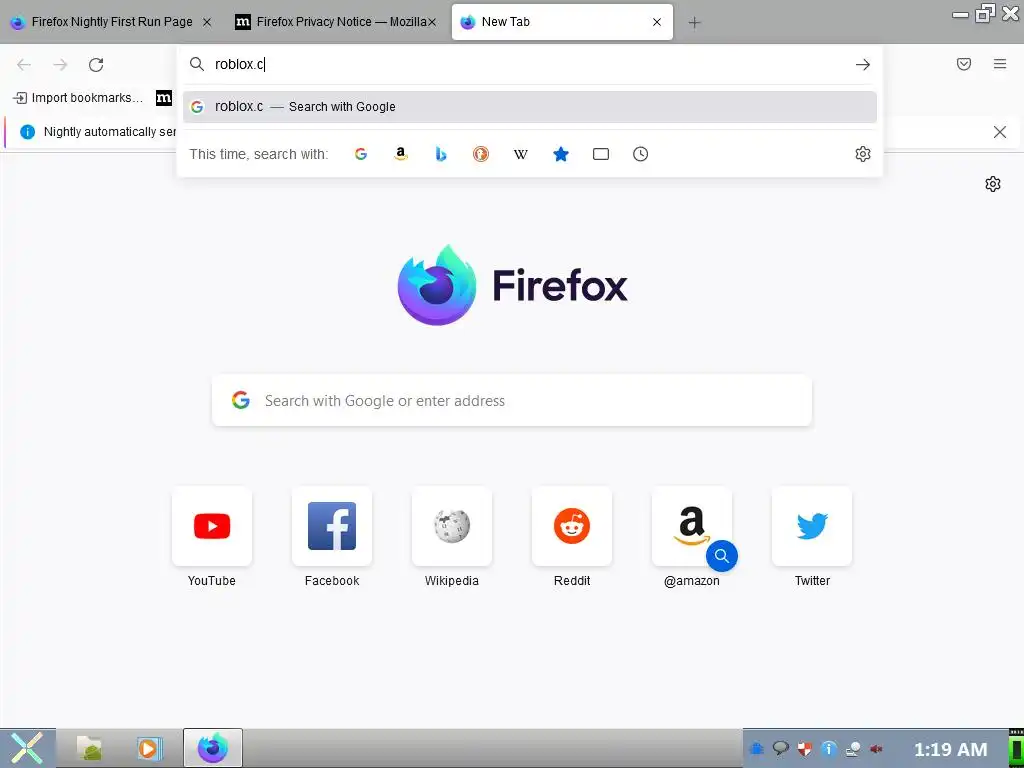Open the file manager taskbar icon
This screenshot has width=1024, height=768.
click(89, 748)
